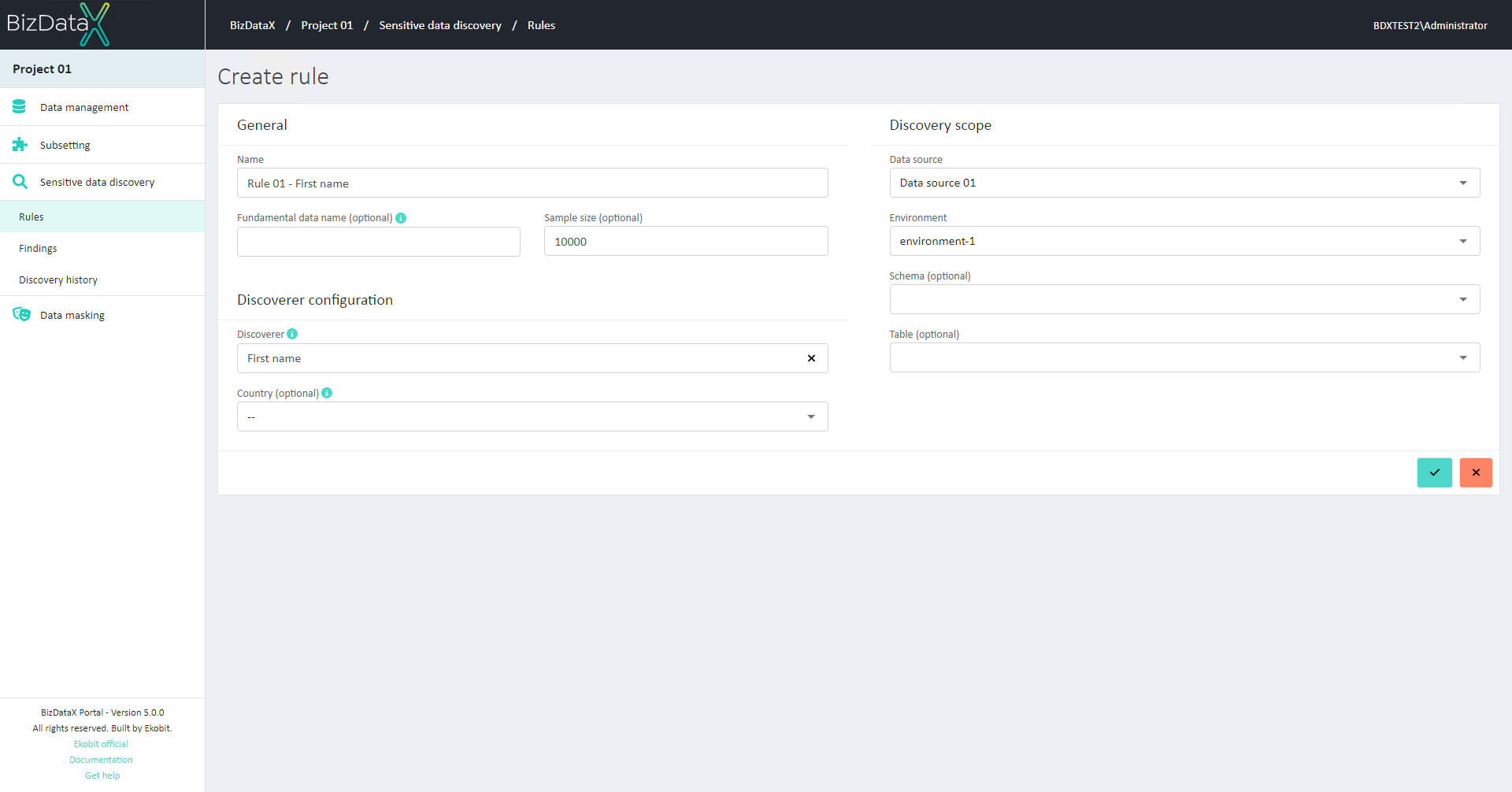Image resolution: width=1512 pixels, height=792 pixels.
Task: Show info tooltip for Discoverer
Action: (292, 334)
